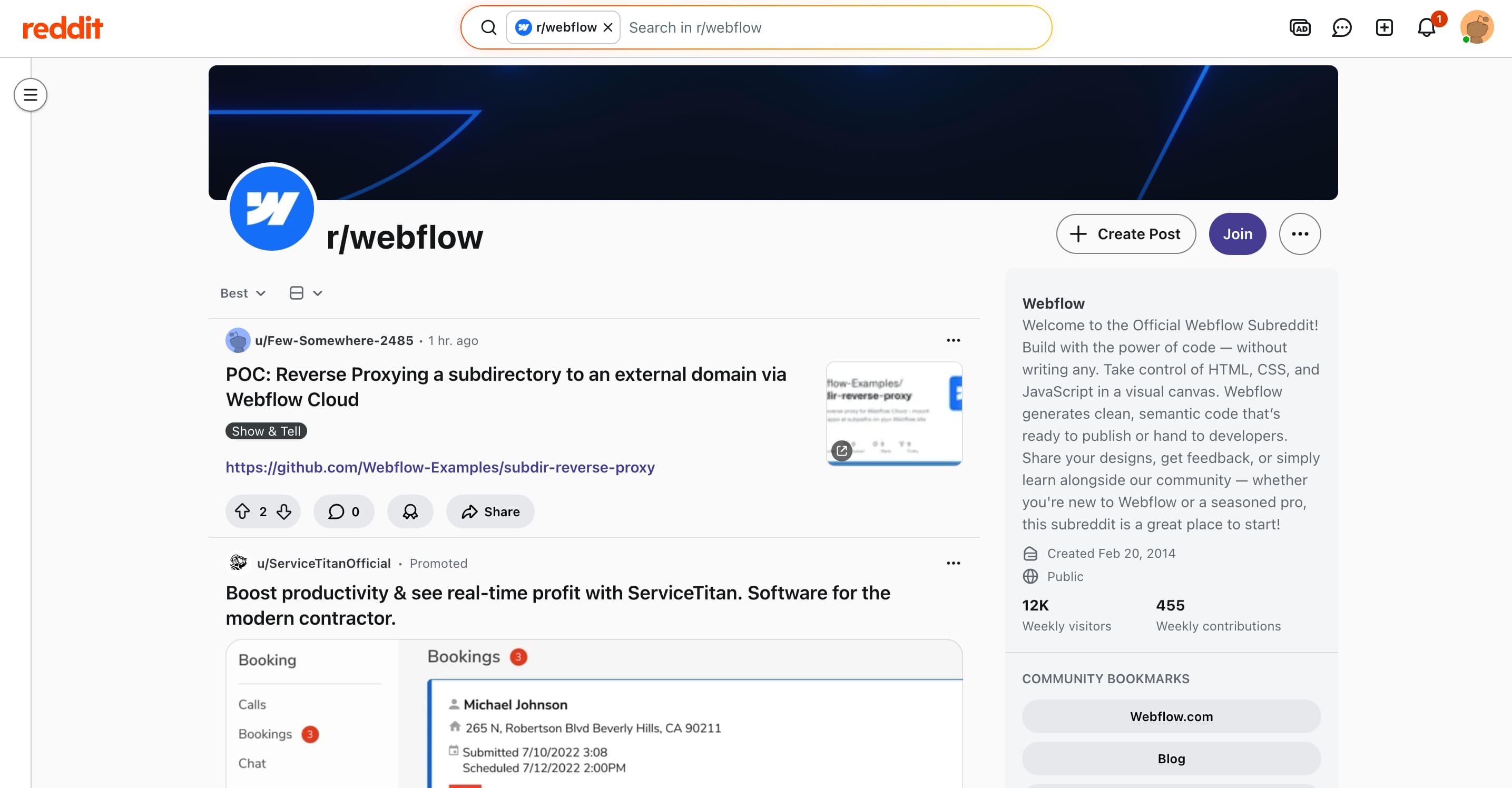Open your profile avatar menu
This screenshot has width=1512, height=788.
click(x=1477, y=27)
